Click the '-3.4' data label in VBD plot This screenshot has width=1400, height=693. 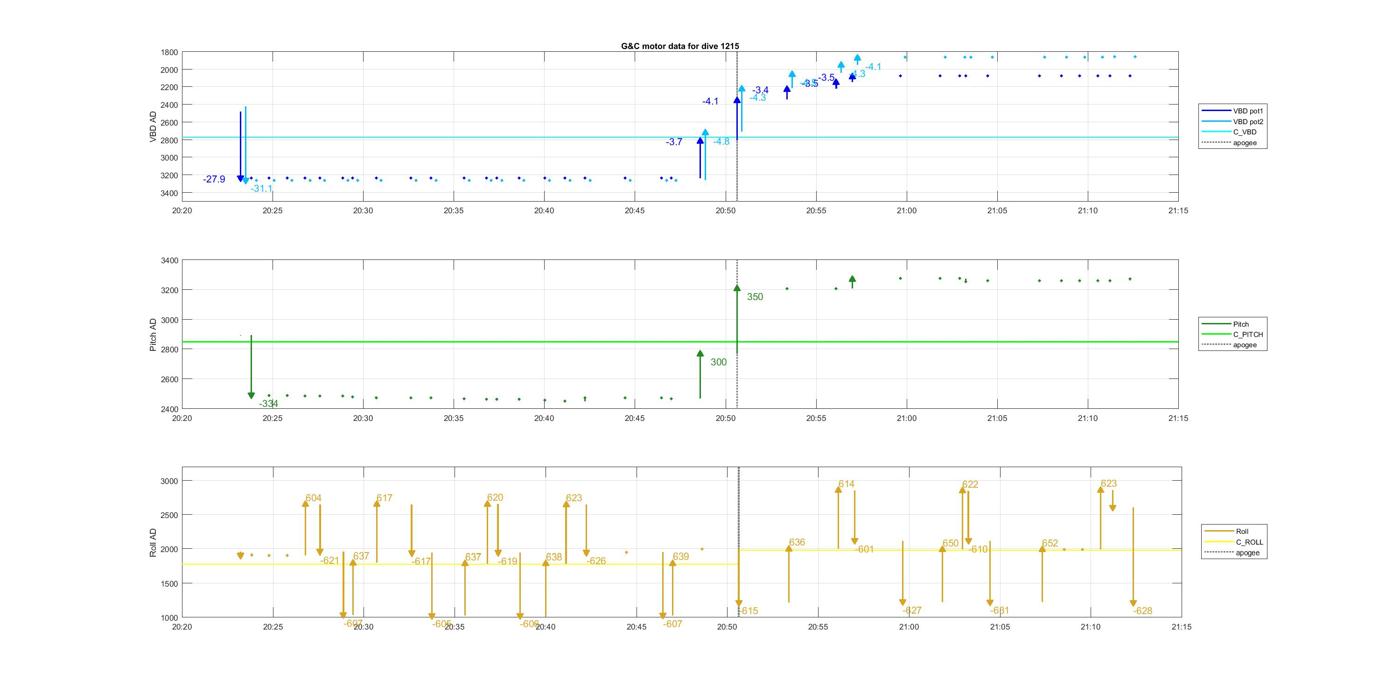(x=760, y=90)
